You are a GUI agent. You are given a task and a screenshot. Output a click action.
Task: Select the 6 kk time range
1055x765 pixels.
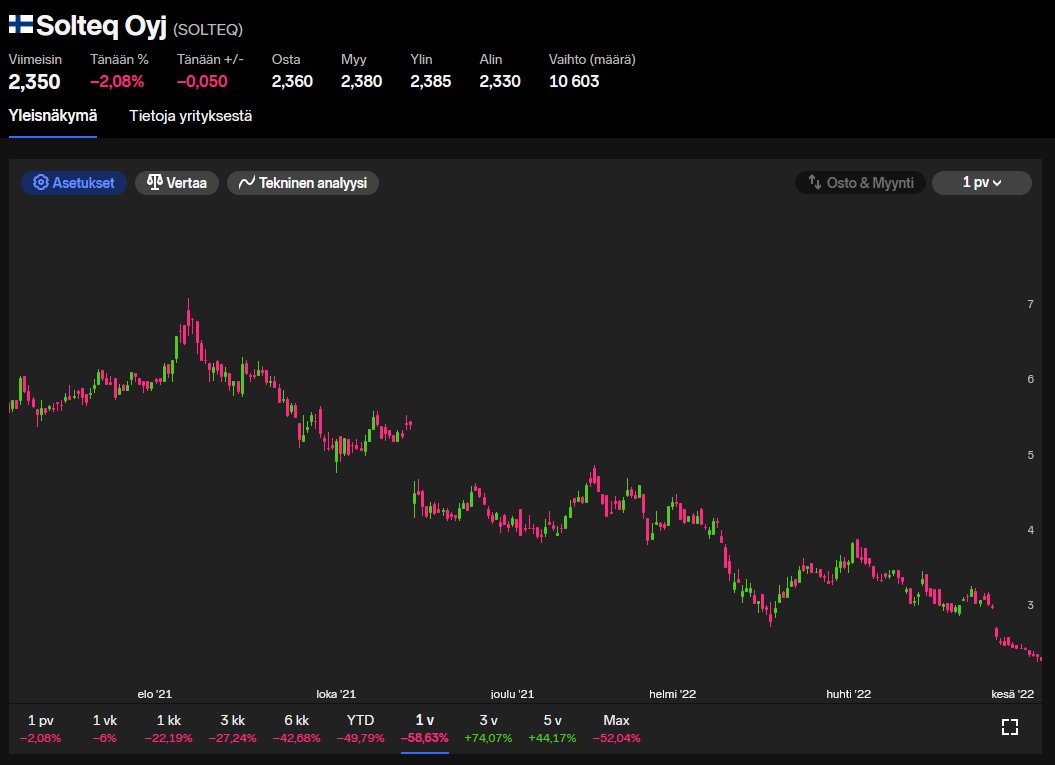297,729
